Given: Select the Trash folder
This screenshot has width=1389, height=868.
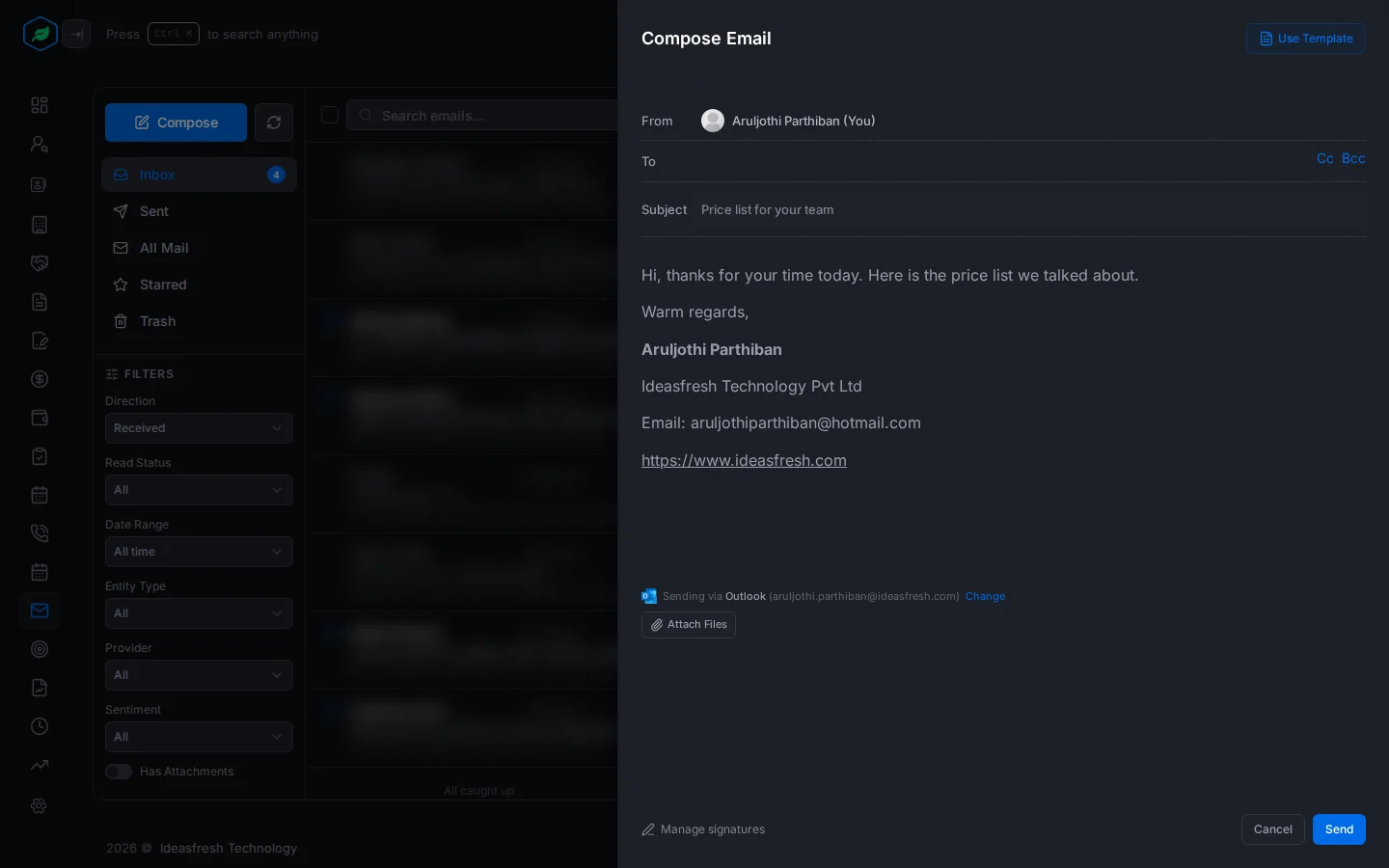Looking at the screenshot, I should [199, 321].
